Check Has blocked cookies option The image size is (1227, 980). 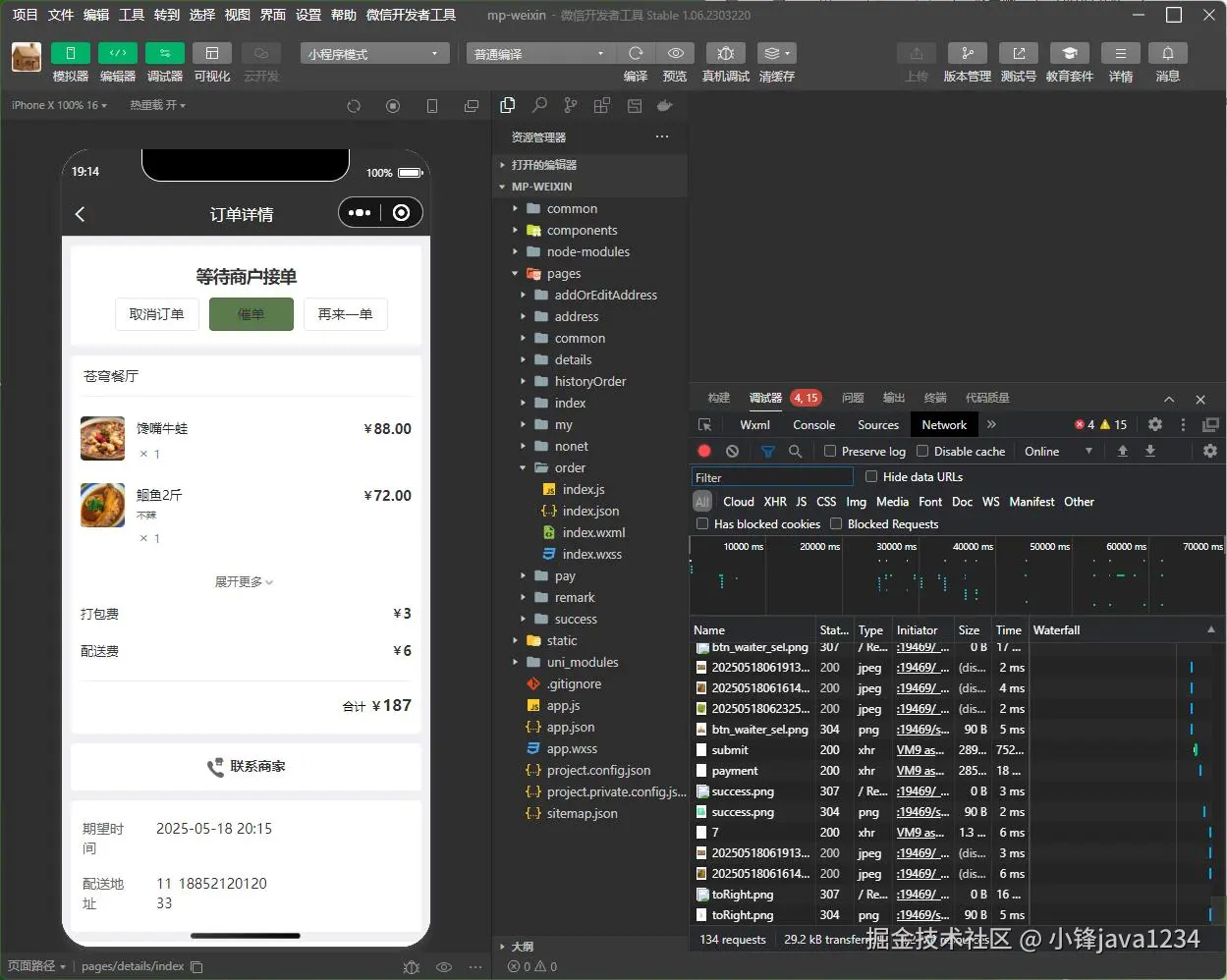click(x=702, y=523)
